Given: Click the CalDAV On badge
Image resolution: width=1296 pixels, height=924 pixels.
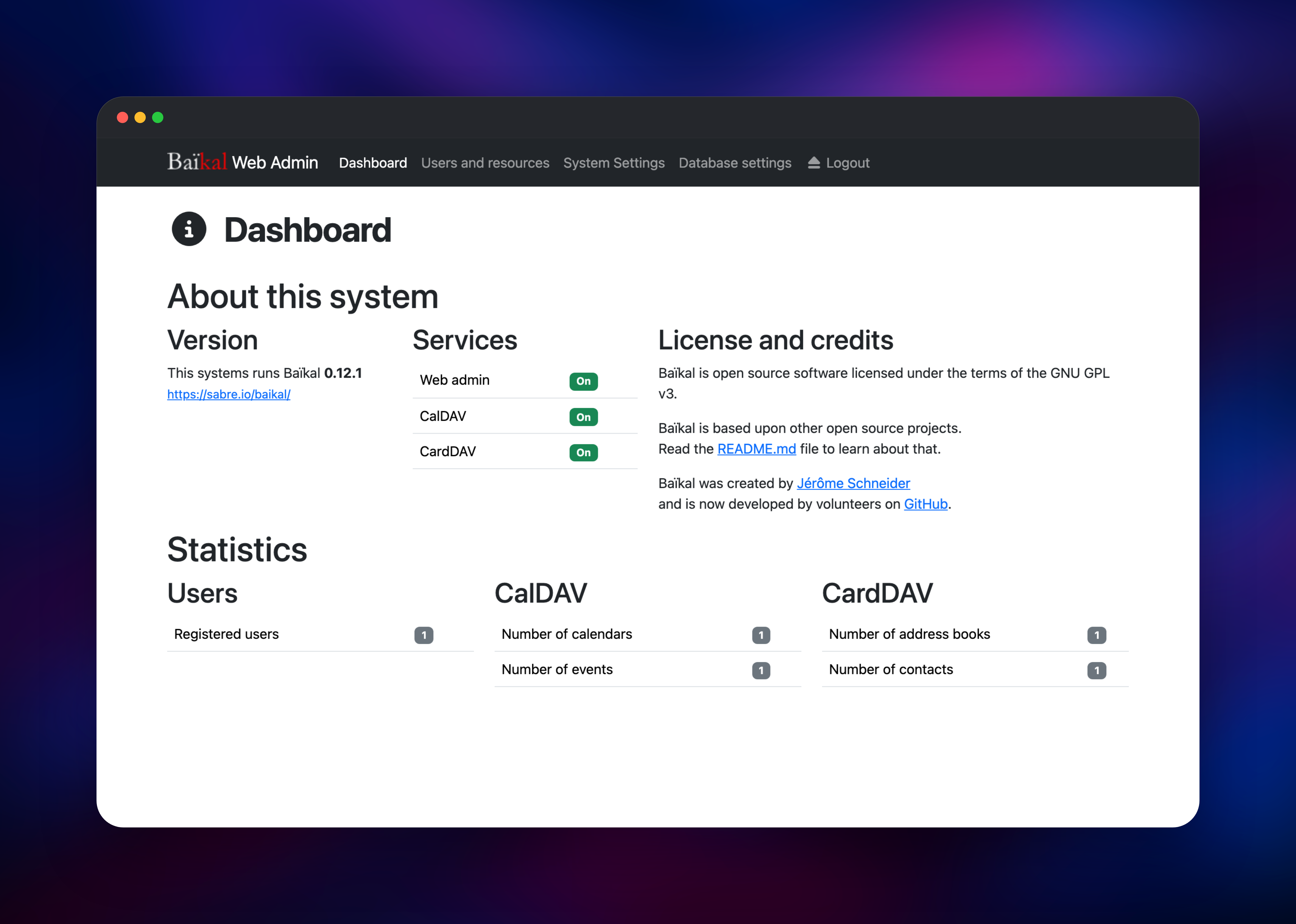Looking at the screenshot, I should click(583, 417).
